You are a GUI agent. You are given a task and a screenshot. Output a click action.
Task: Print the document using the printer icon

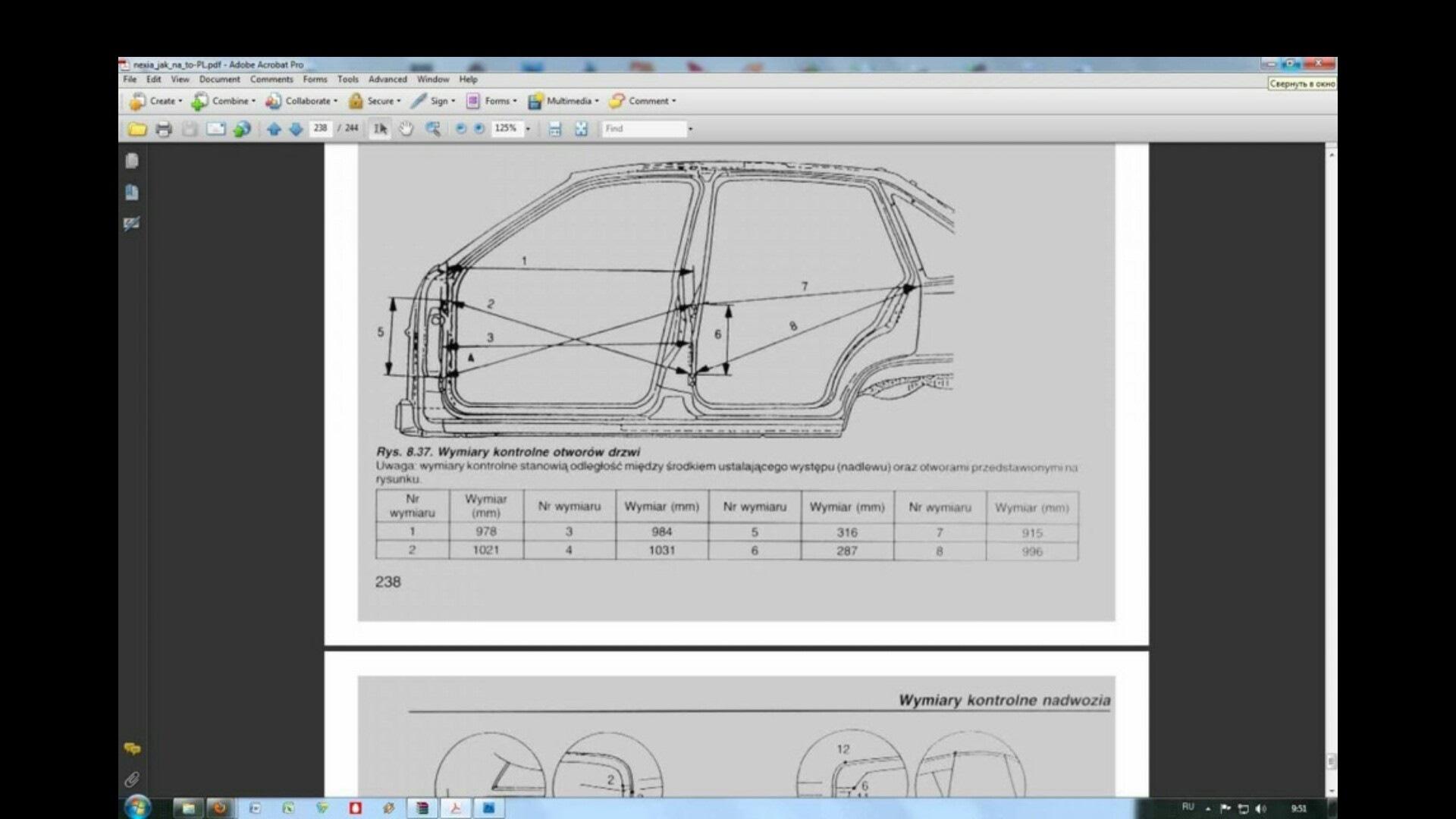point(164,129)
